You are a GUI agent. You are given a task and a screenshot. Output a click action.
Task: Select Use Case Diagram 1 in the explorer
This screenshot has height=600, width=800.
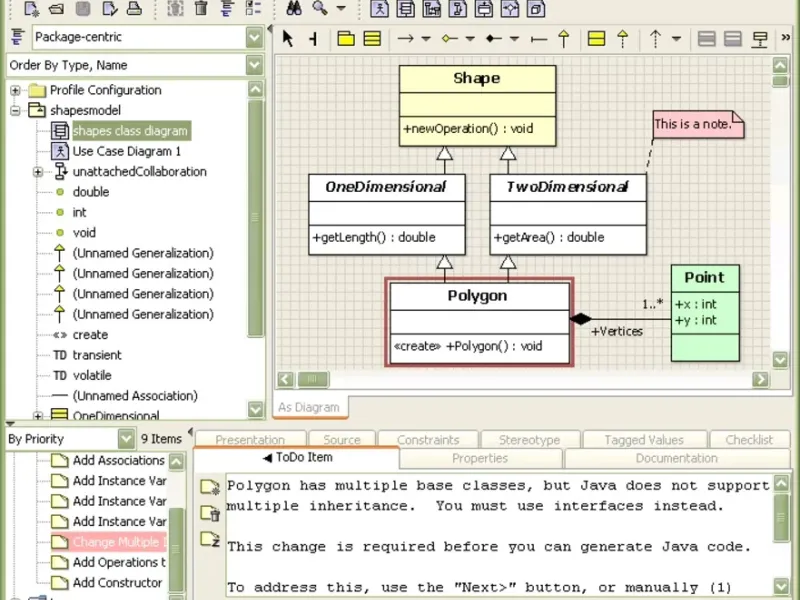point(127,152)
